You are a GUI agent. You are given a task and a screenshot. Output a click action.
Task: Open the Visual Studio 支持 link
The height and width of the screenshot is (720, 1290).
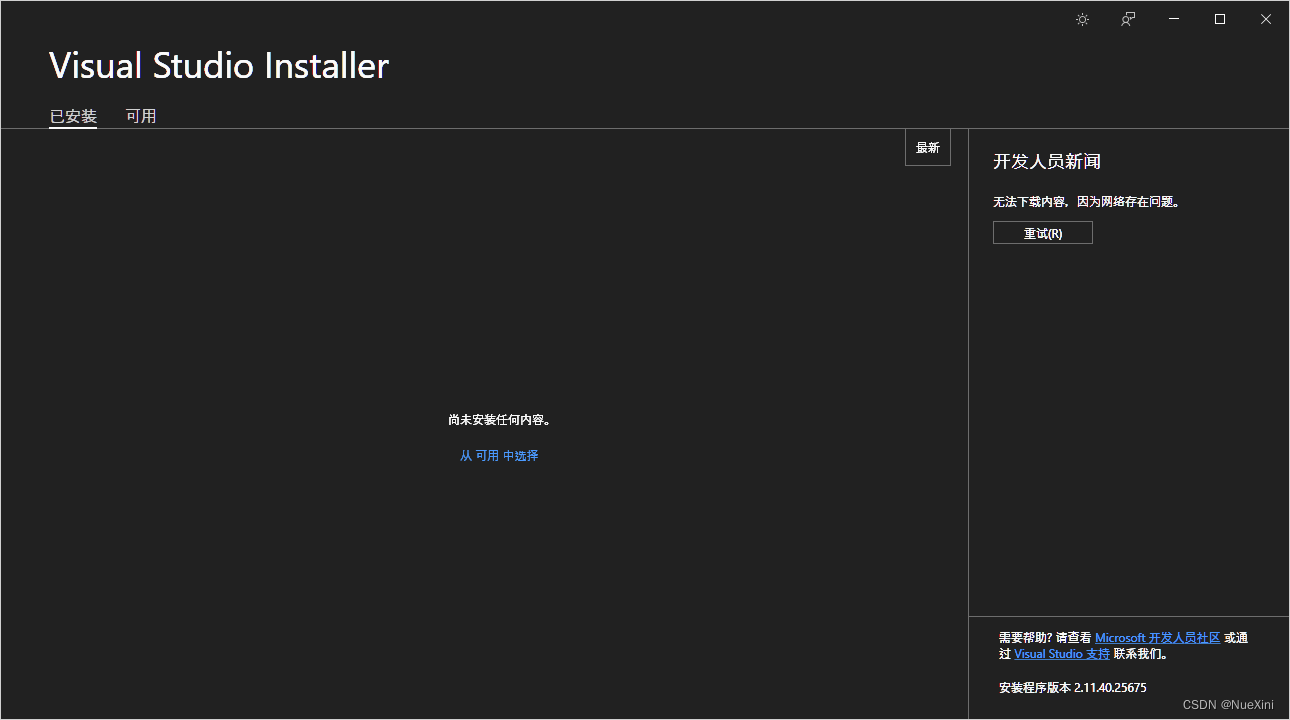point(1062,654)
